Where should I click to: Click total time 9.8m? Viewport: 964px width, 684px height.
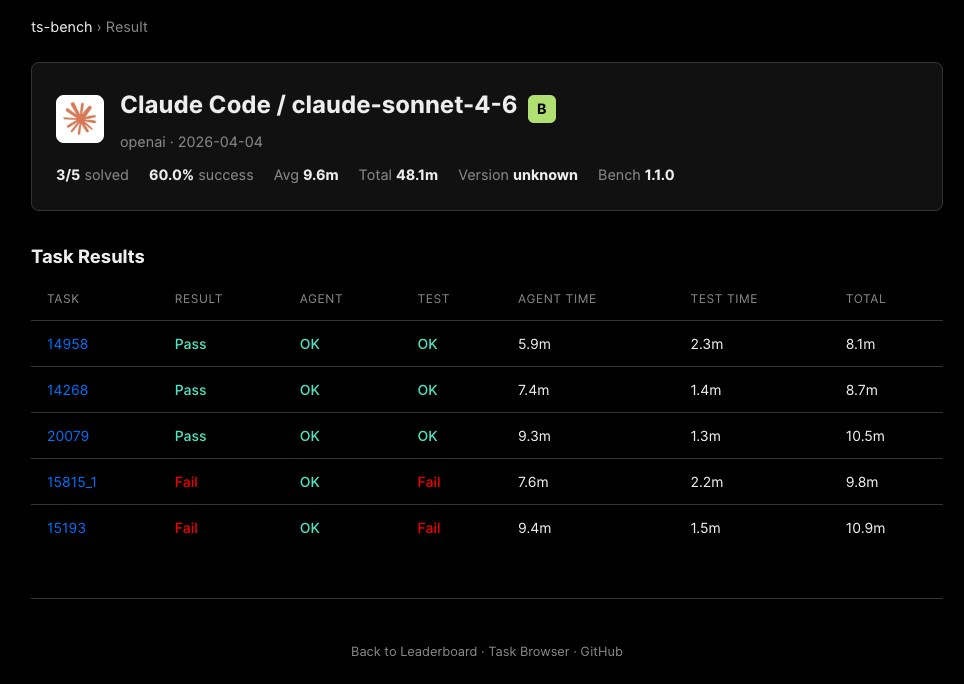tap(862, 482)
